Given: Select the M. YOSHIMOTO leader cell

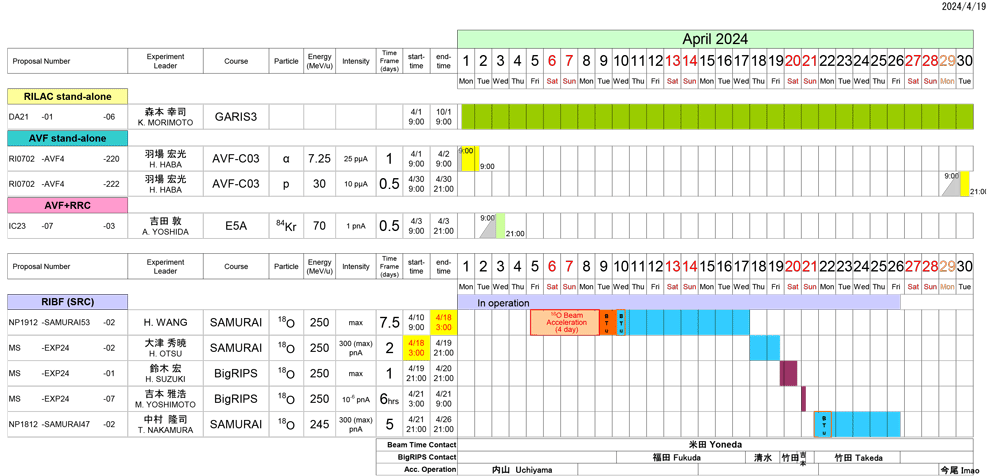Looking at the screenshot, I should click(x=166, y=399).
